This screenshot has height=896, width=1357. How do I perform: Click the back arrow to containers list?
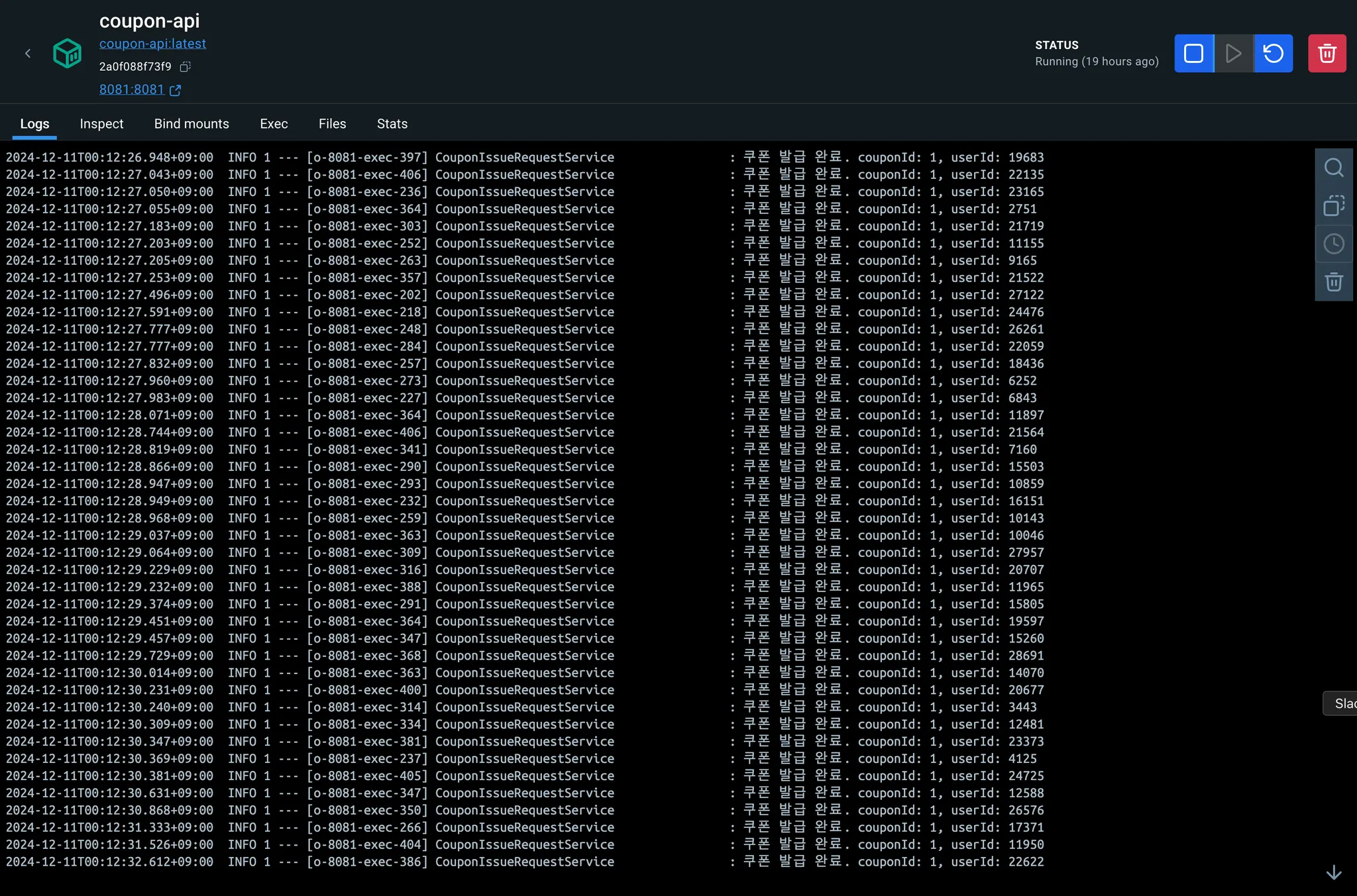(x=28, y=54)
